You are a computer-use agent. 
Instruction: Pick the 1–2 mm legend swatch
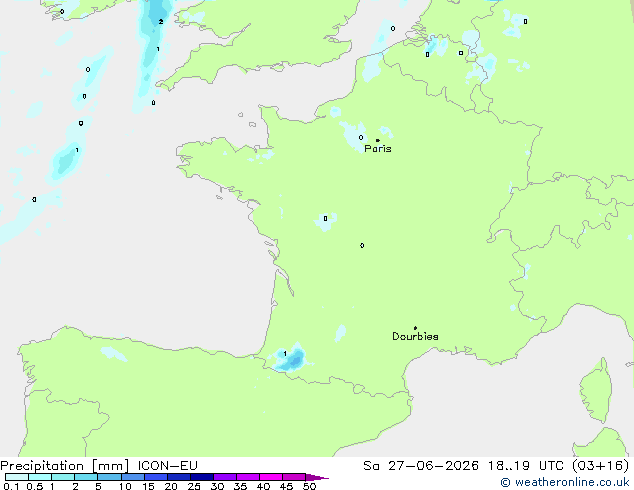click(x=63, y=477)
